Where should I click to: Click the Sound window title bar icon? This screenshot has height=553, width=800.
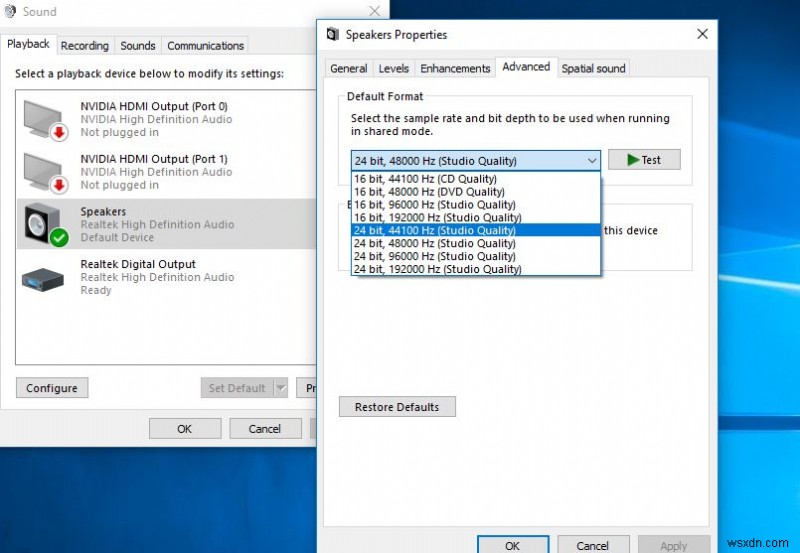[x=10, y=11]
